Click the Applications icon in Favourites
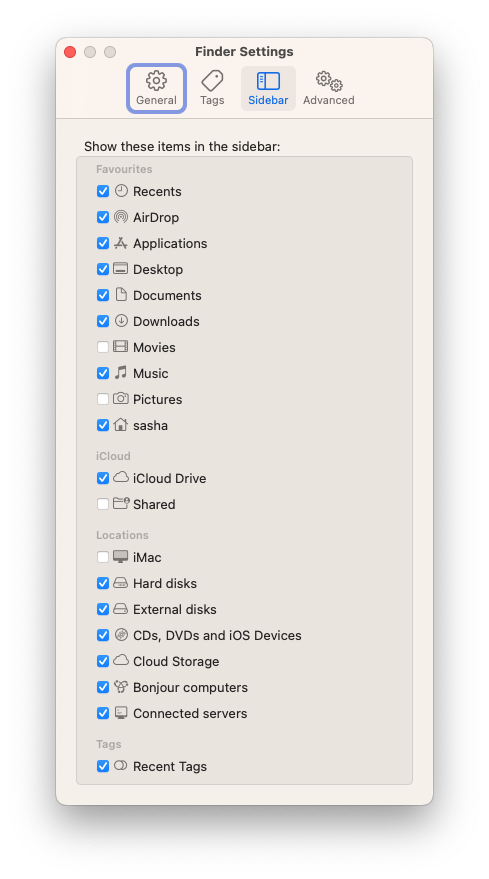Image resolution: width=489 pixels, height=879 pixels. [121, 243]
